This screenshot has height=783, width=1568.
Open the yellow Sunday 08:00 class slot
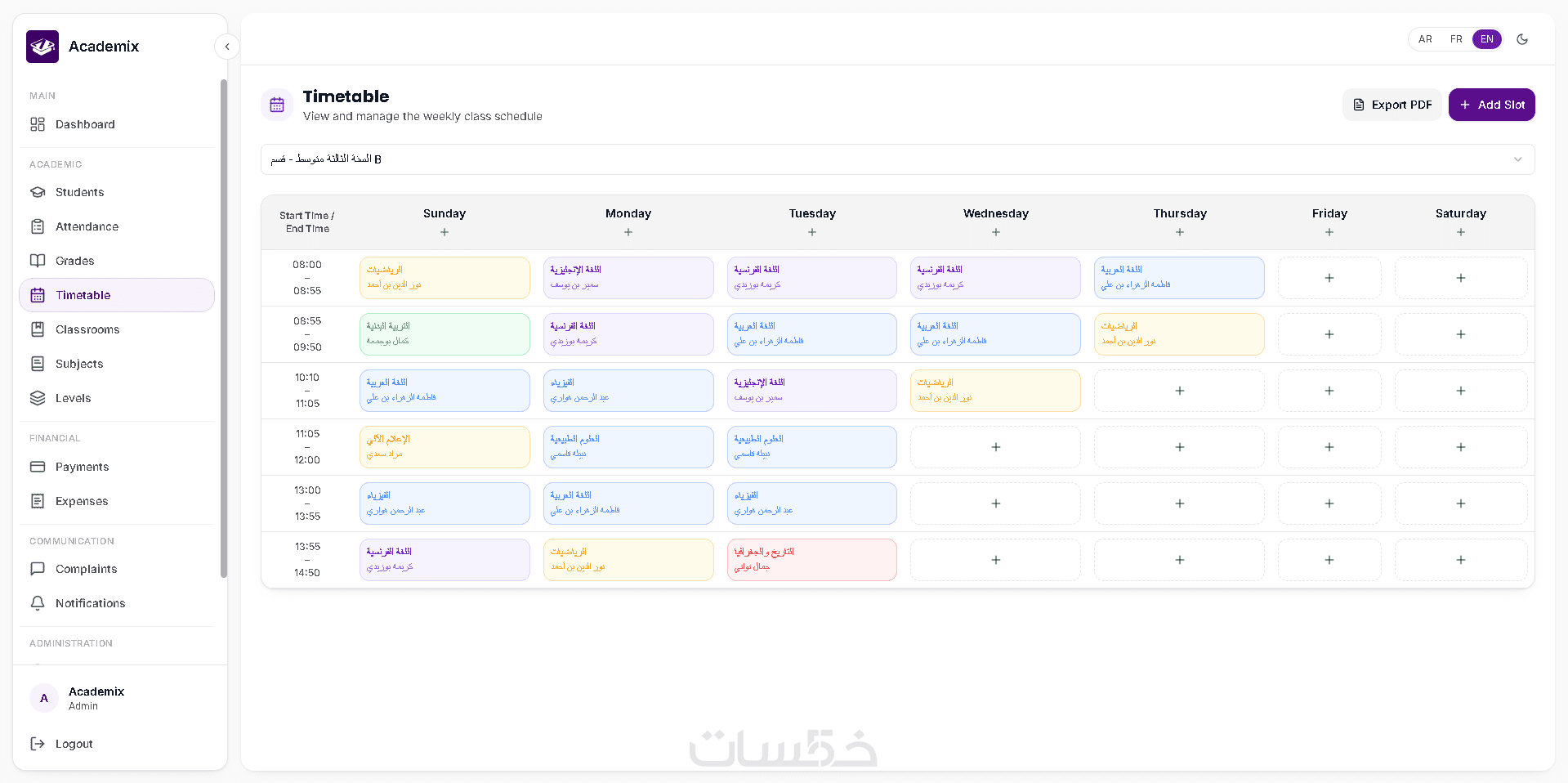tap(444, 278)
